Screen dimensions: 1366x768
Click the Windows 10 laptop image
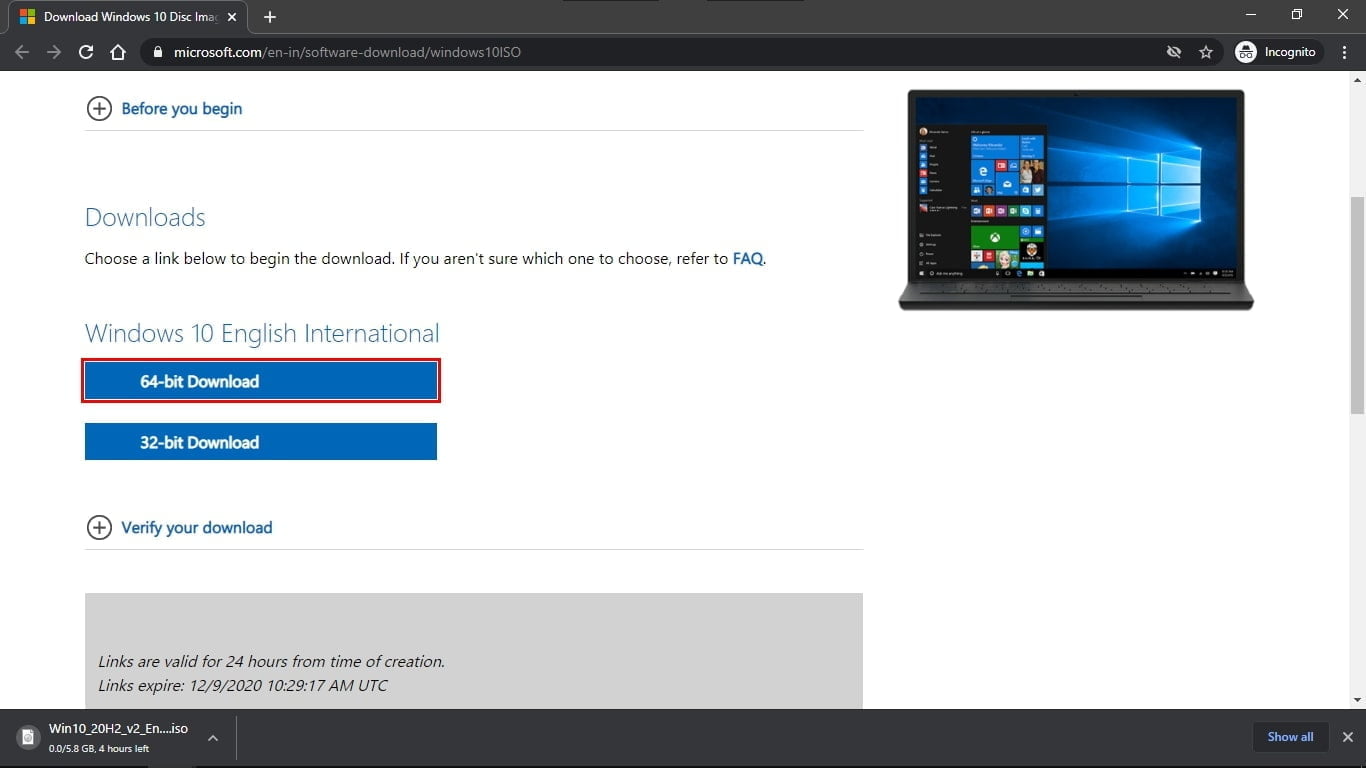point(1076,200)
